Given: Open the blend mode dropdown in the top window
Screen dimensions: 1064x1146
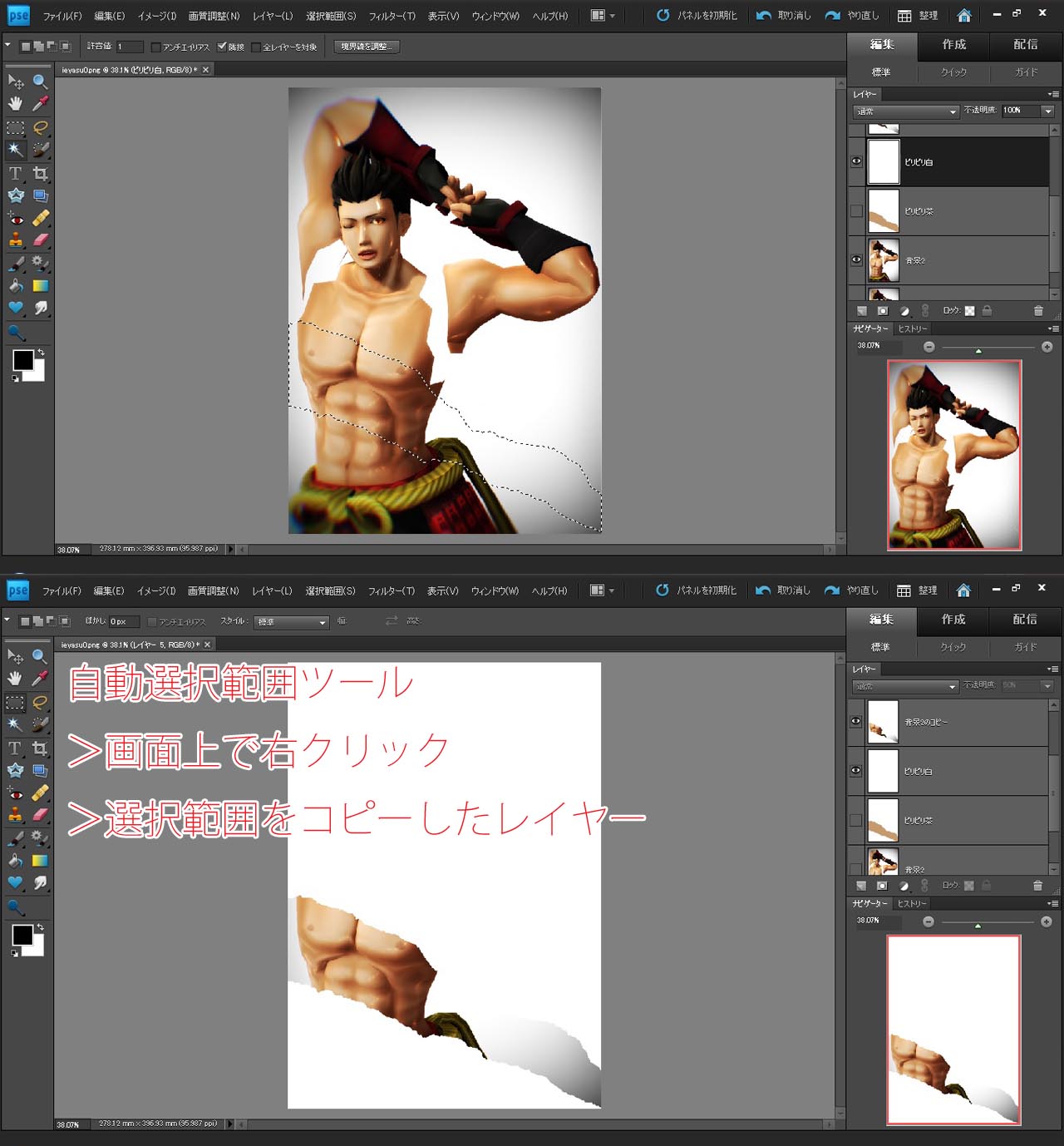Looking at the screenshot, I should [x=906, y=111].
